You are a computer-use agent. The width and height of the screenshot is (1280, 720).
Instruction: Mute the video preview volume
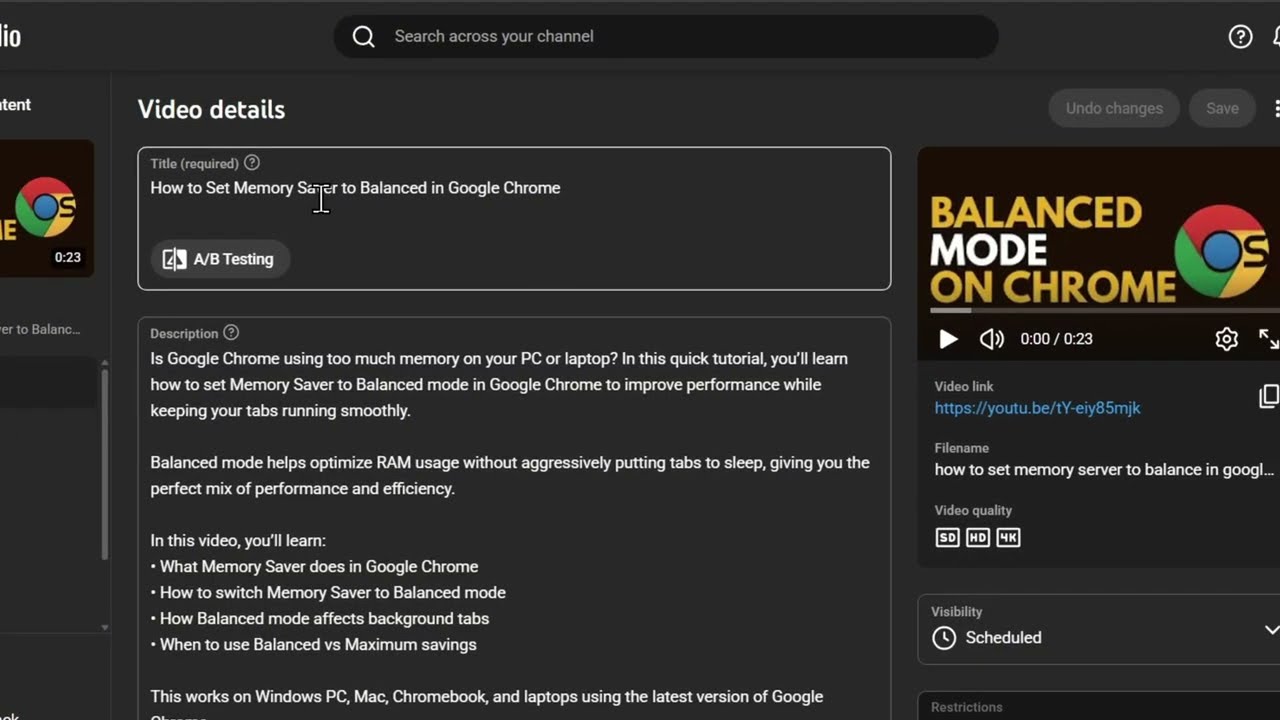tap(991, 339)
